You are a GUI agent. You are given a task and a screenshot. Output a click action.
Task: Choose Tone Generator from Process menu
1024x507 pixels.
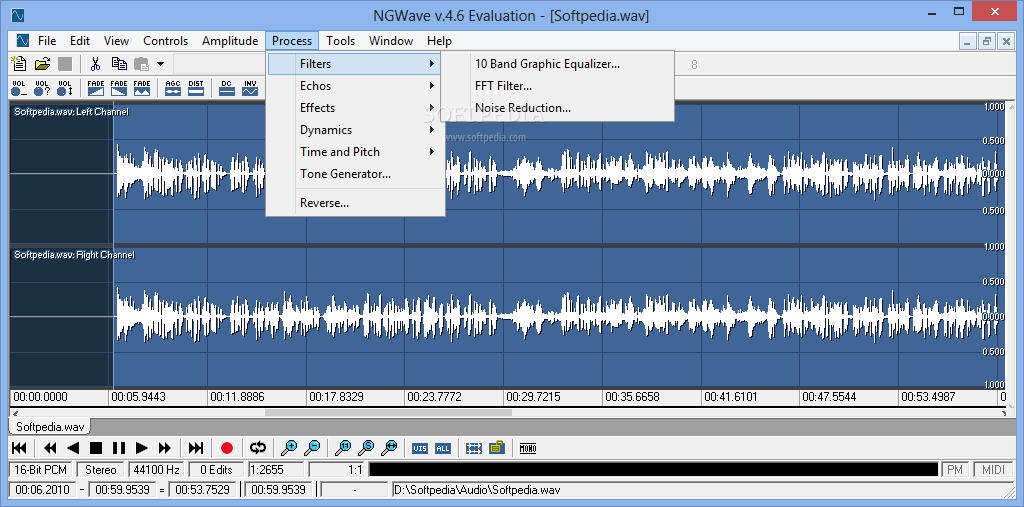(x=355, y=174)
